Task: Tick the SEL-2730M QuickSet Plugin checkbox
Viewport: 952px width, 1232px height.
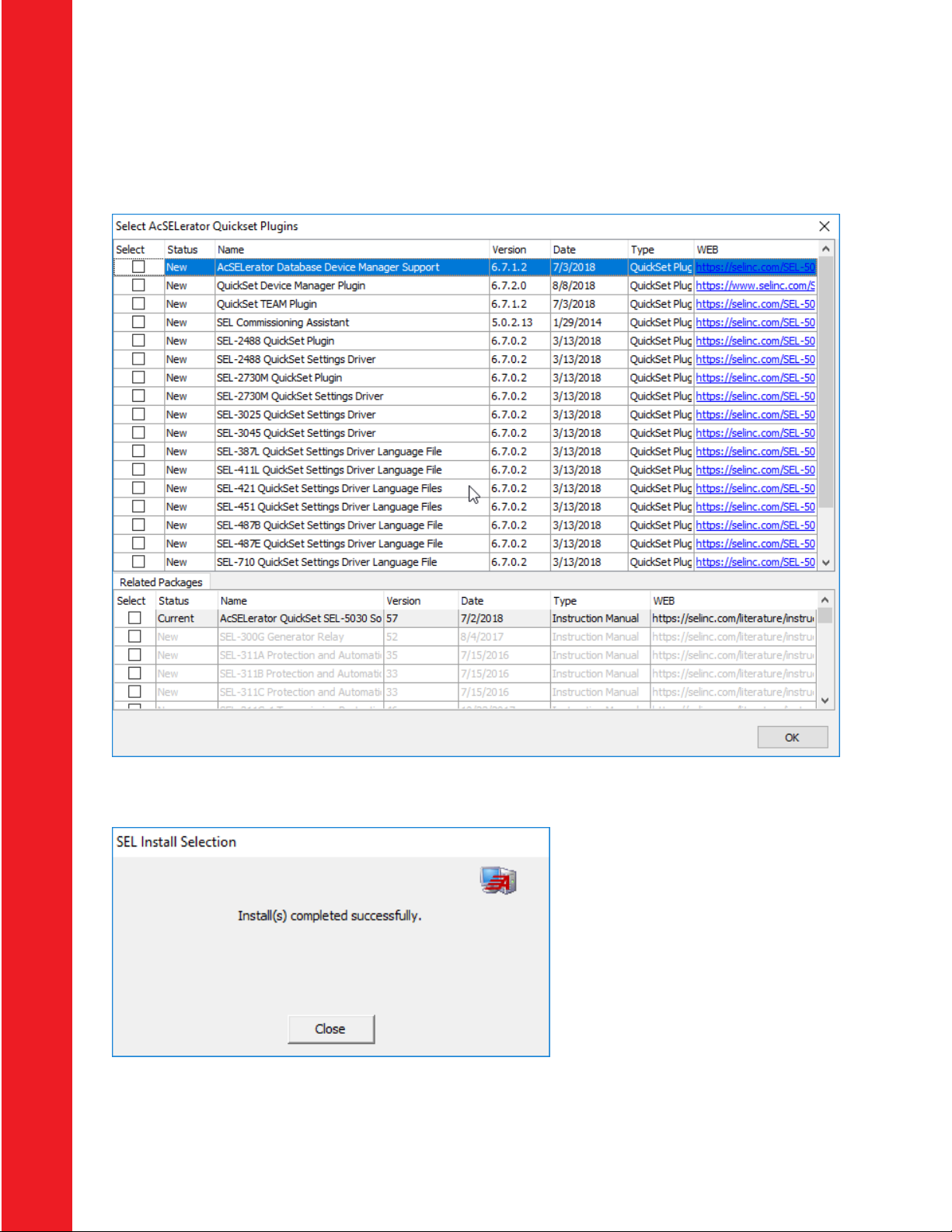Action: (x=138, y=377)
